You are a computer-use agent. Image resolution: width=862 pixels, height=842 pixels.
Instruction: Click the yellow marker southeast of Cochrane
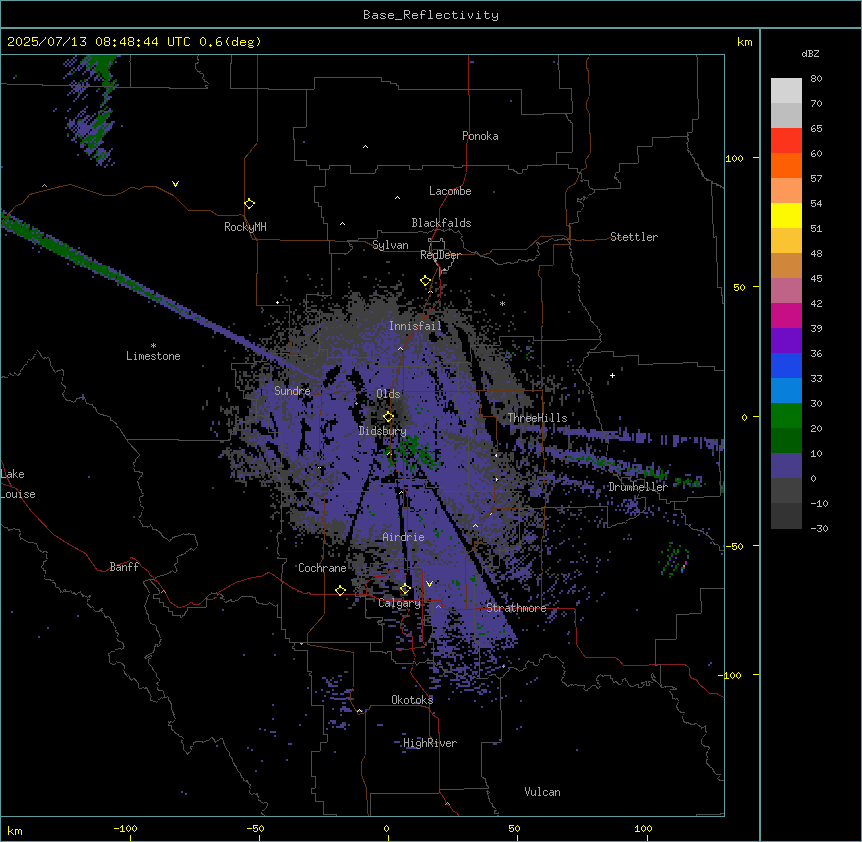tap(340, 591)
